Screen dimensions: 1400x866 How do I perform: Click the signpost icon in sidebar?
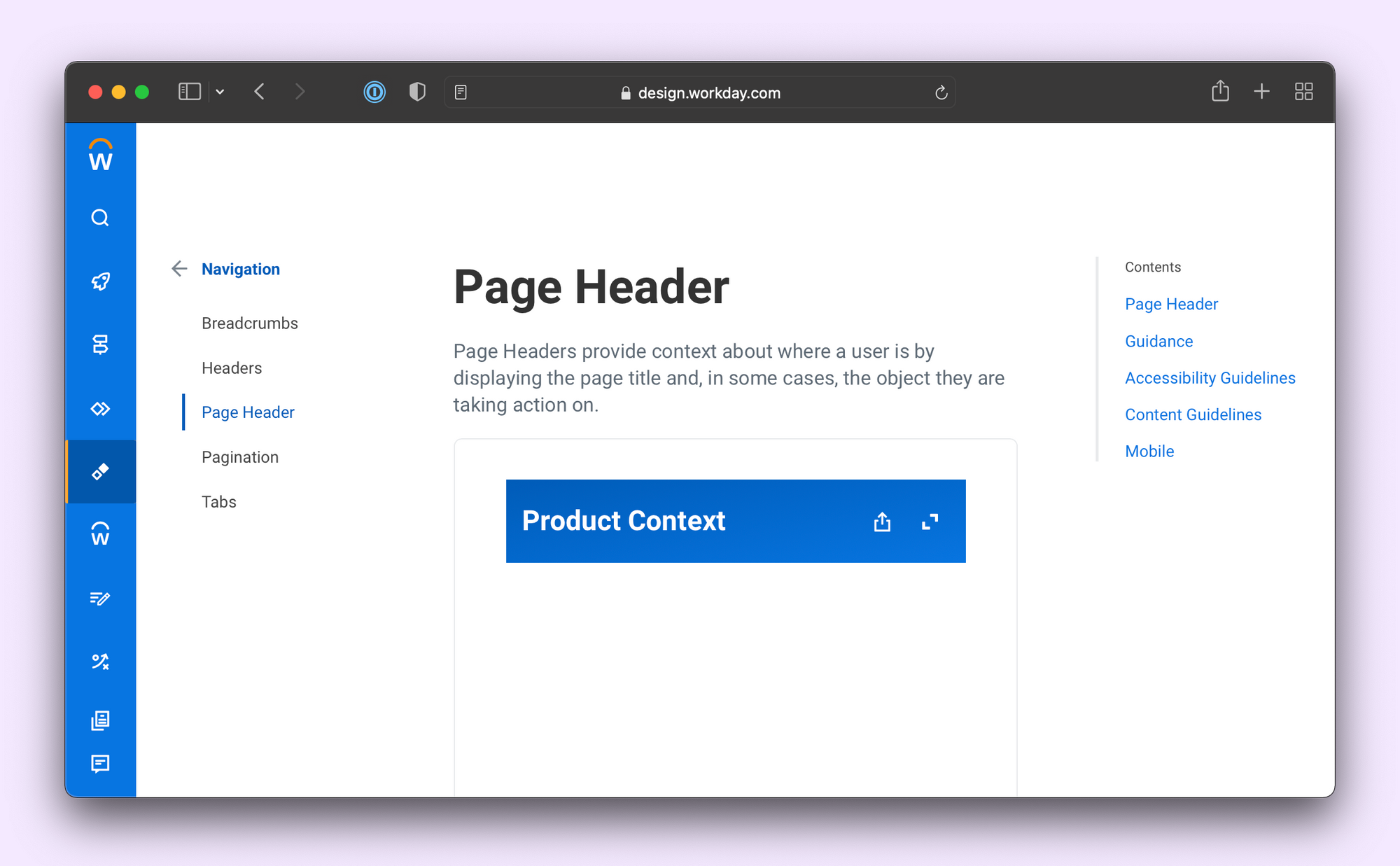100,344
